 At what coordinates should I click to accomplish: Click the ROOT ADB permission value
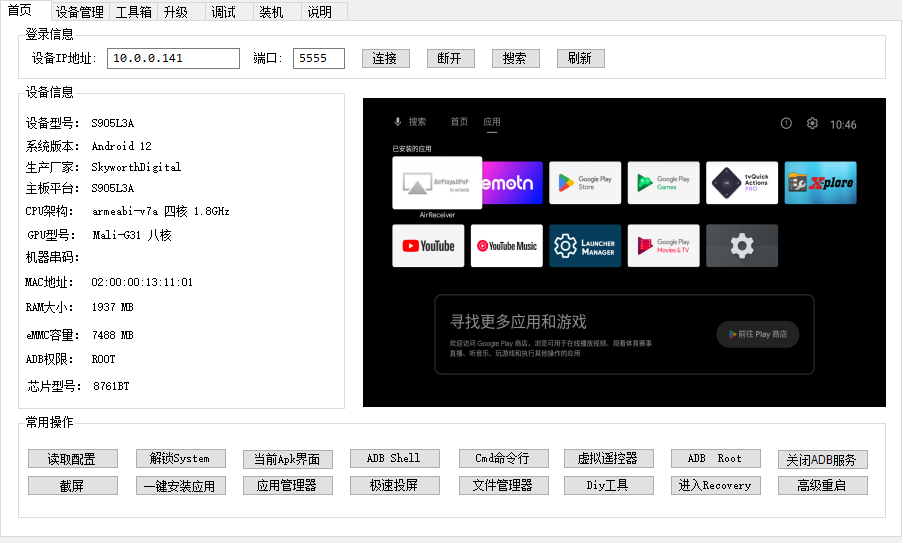click(x=104, y=360)
